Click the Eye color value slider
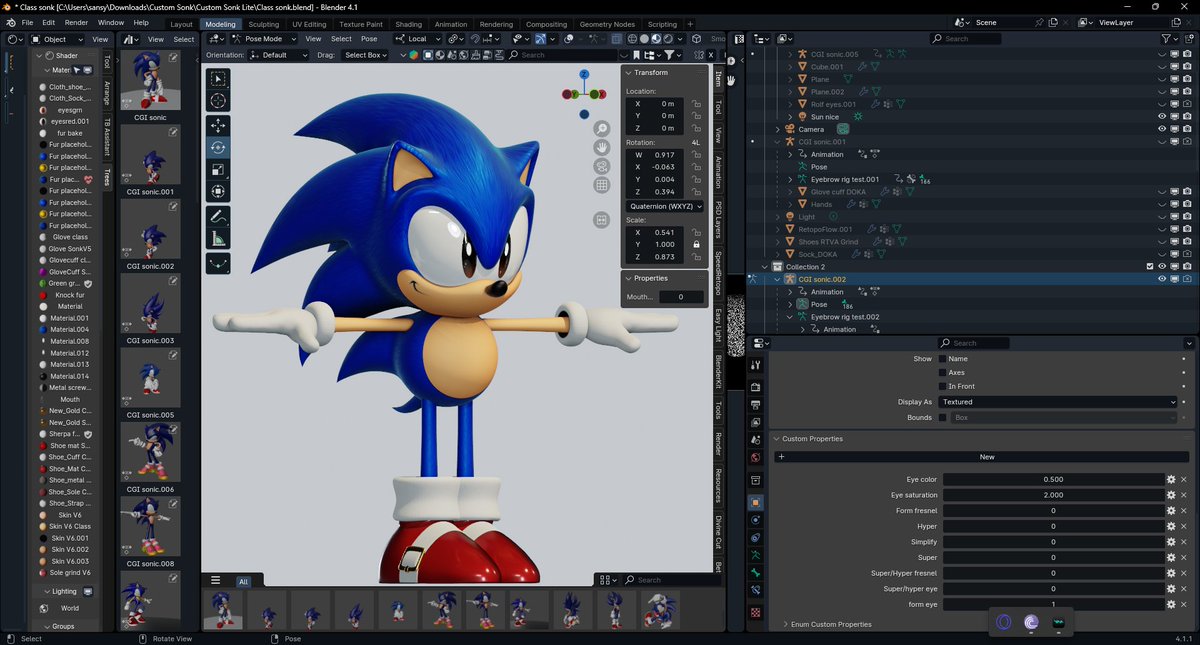Screen dimensions: 1200x645 [1053, 479]
